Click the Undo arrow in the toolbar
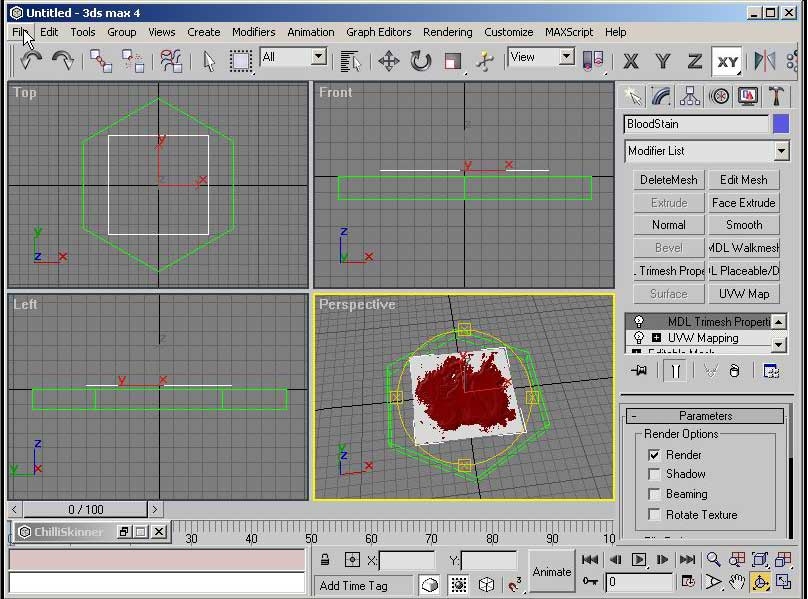 coord(31,60)
